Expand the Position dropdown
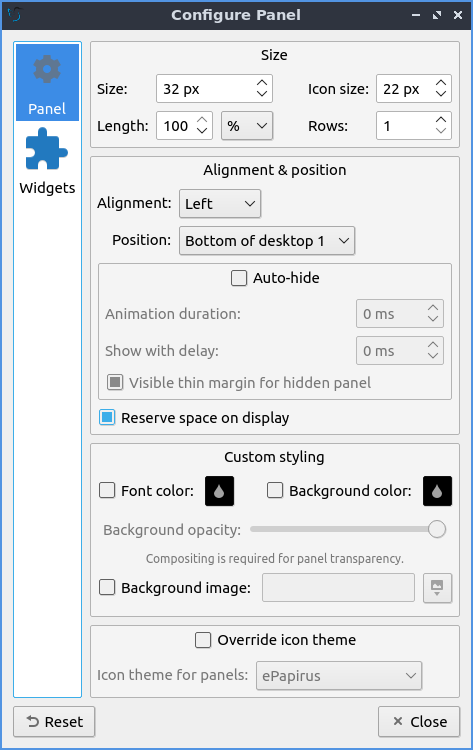 [x=267, y=241]
